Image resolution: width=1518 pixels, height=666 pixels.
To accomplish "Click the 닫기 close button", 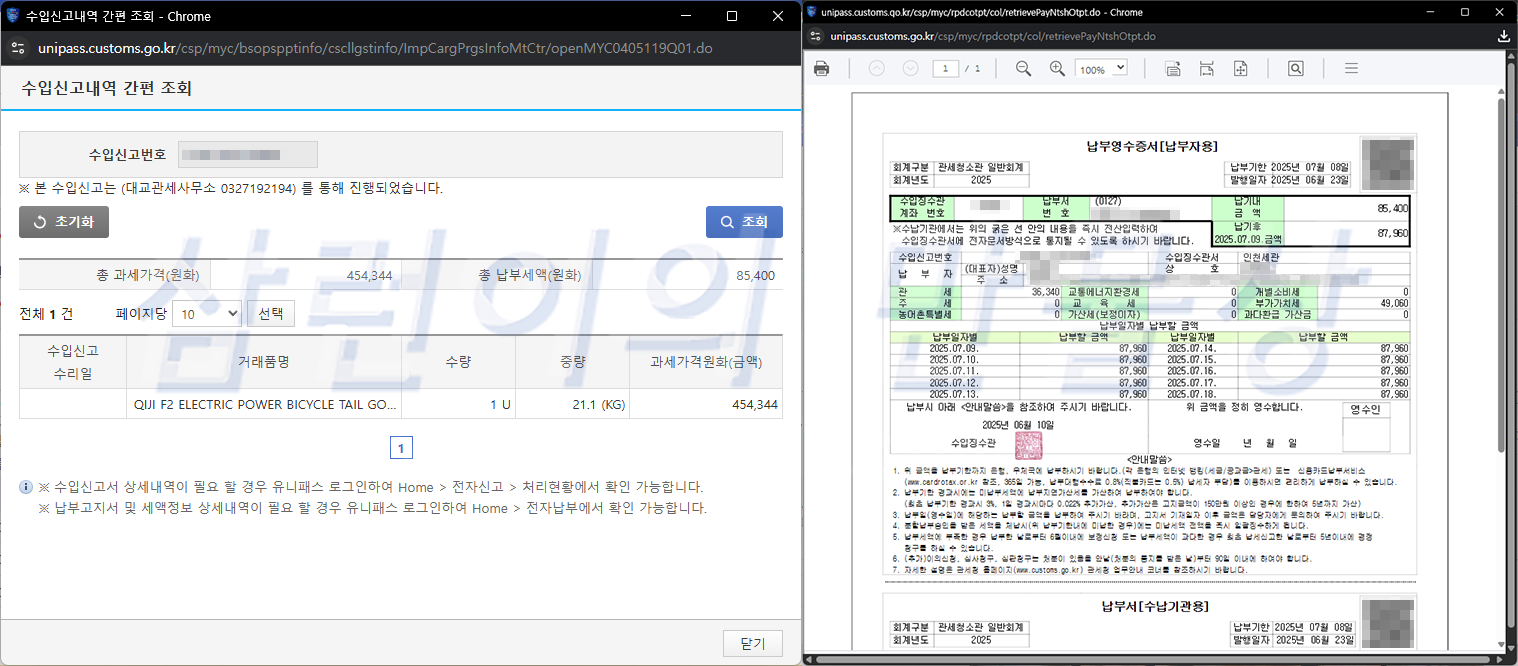I will point(753,643).
